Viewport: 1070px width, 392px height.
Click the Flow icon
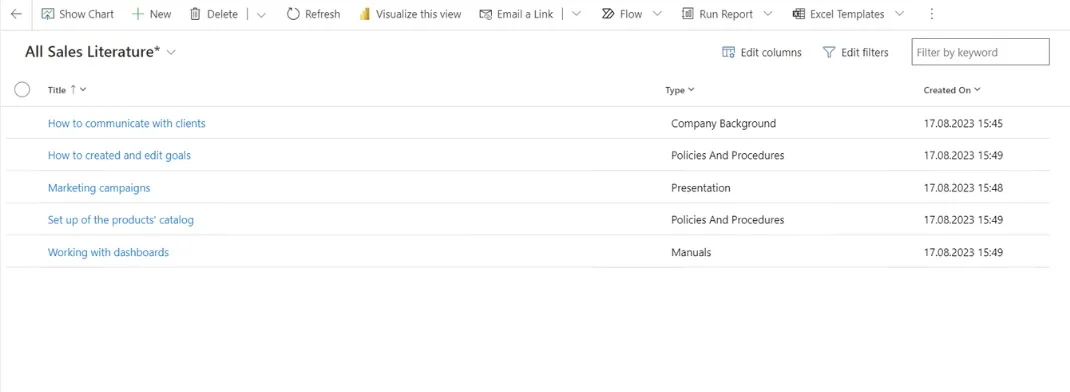[x=608, y=14]
